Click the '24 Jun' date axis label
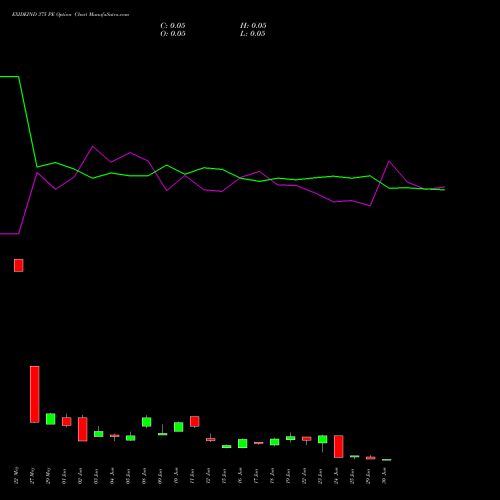The height and width of the screenshot is (500, 500). pyautogui.click(x=336, y=476)
